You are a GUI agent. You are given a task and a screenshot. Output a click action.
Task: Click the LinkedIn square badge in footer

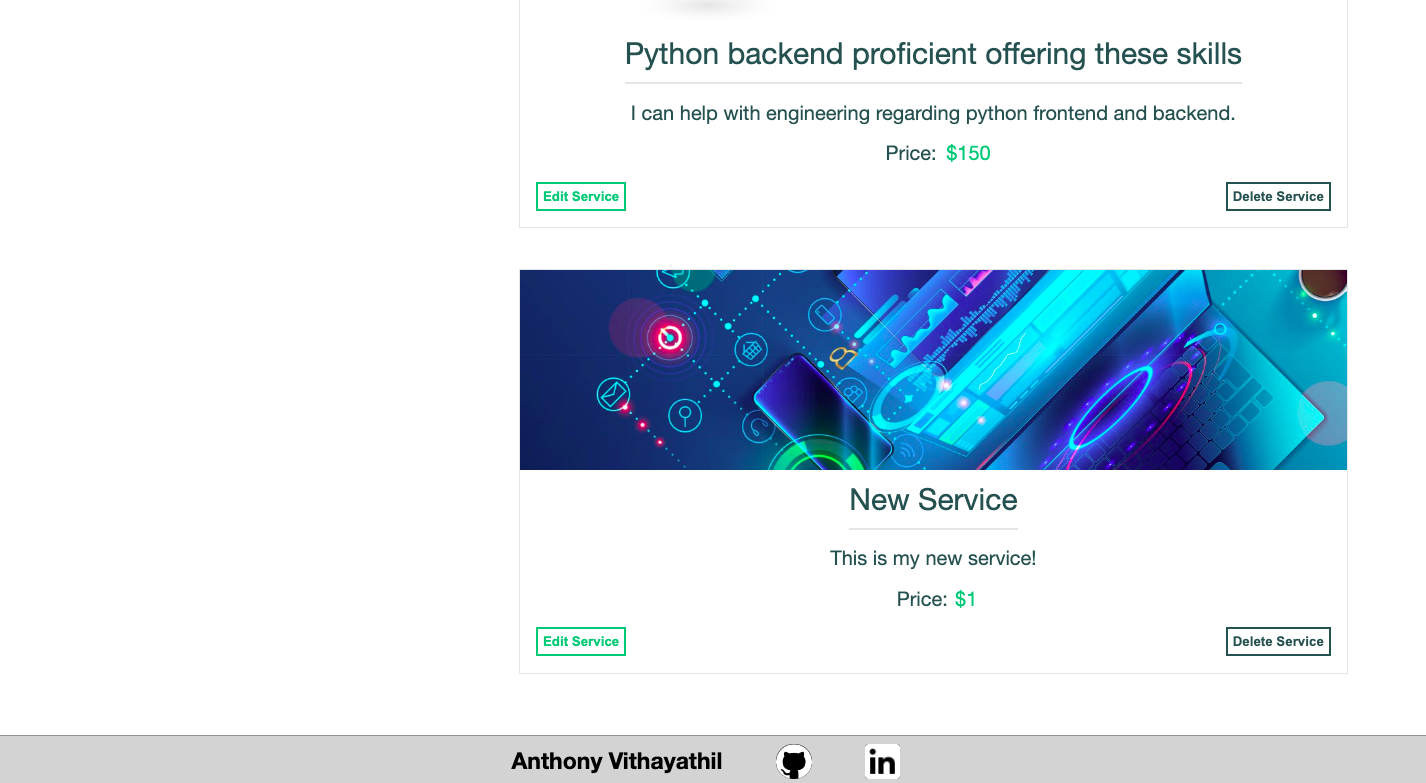tap(882, 761)
